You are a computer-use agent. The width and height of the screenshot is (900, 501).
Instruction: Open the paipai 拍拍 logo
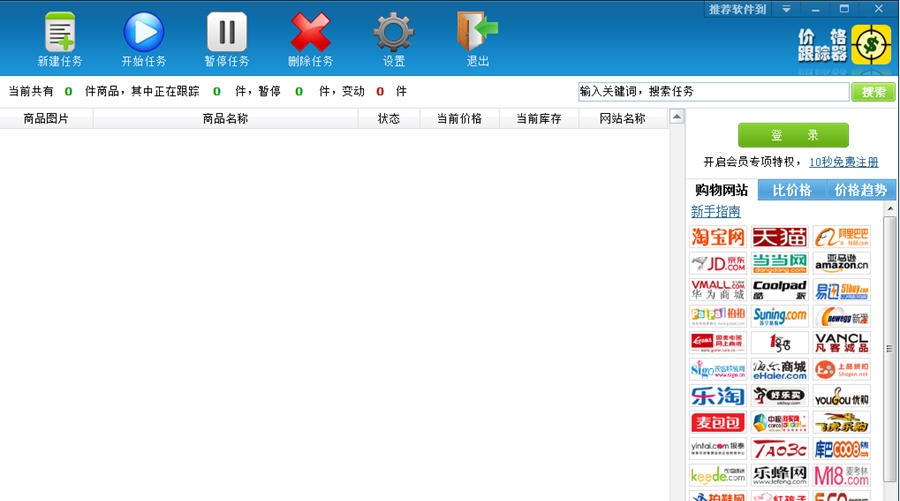717,316
